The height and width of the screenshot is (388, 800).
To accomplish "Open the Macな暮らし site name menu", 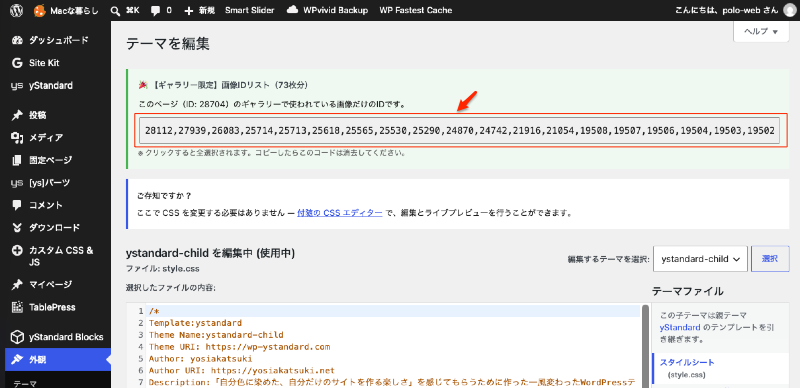I will coord(74,10).
